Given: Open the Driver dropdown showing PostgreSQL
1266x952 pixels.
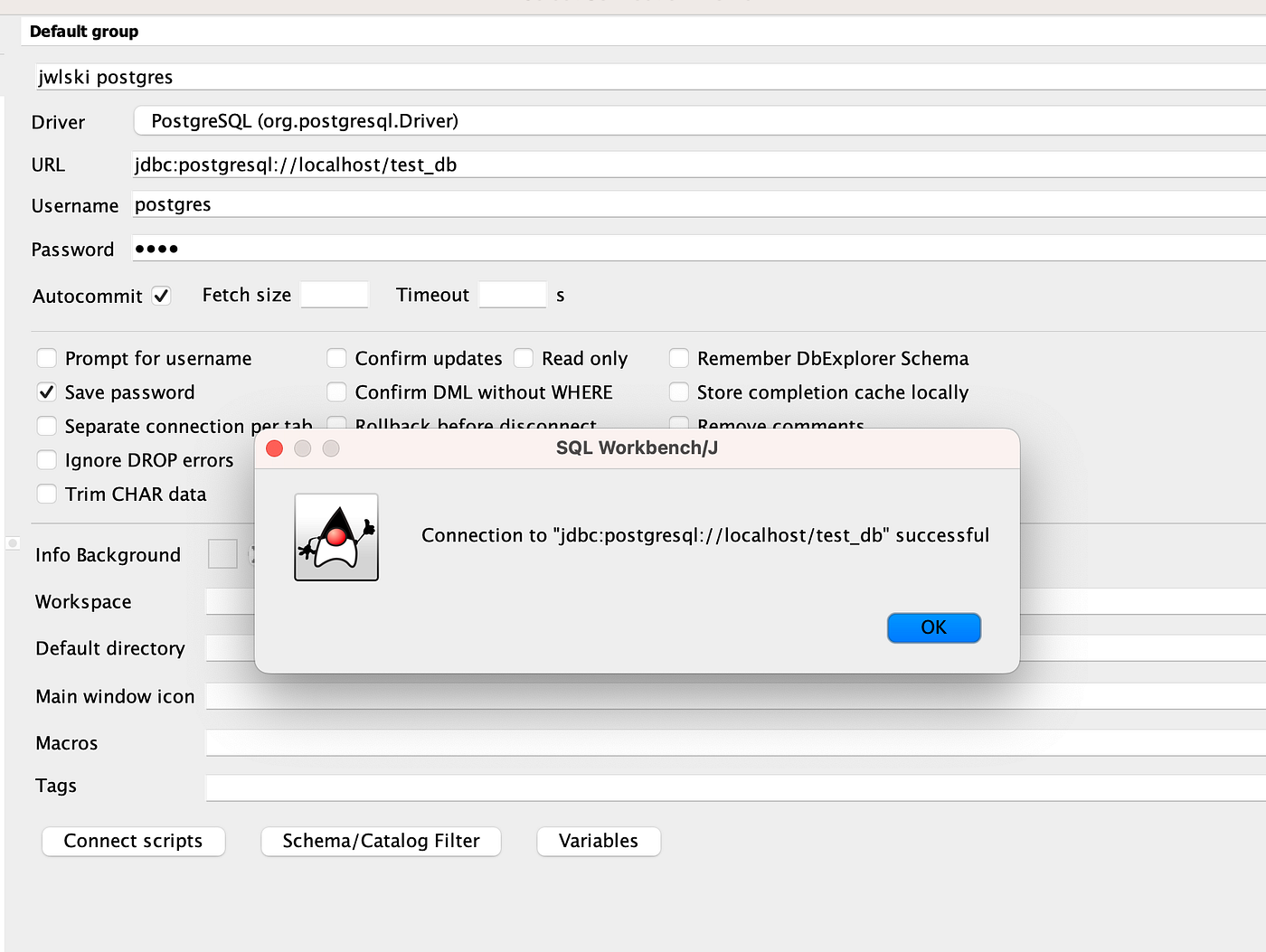Looking at the screenshot, I should (x=699, y=121).
